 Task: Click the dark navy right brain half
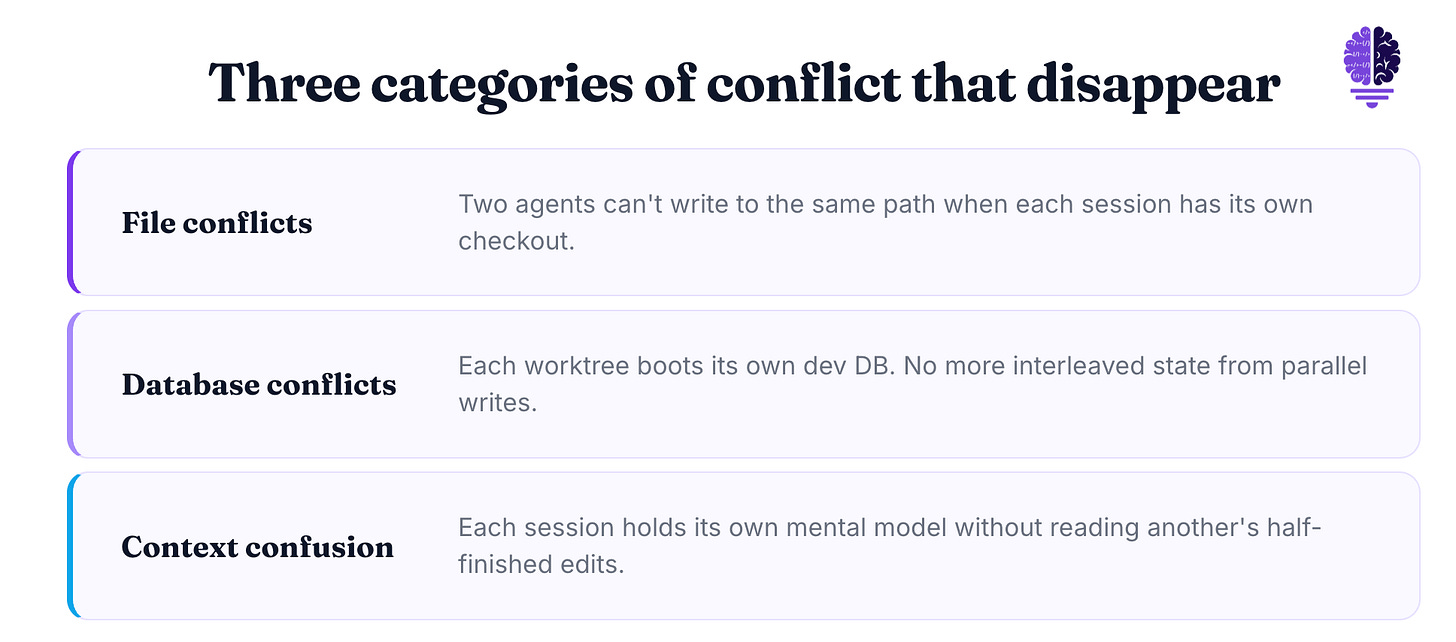(1387, 56)
